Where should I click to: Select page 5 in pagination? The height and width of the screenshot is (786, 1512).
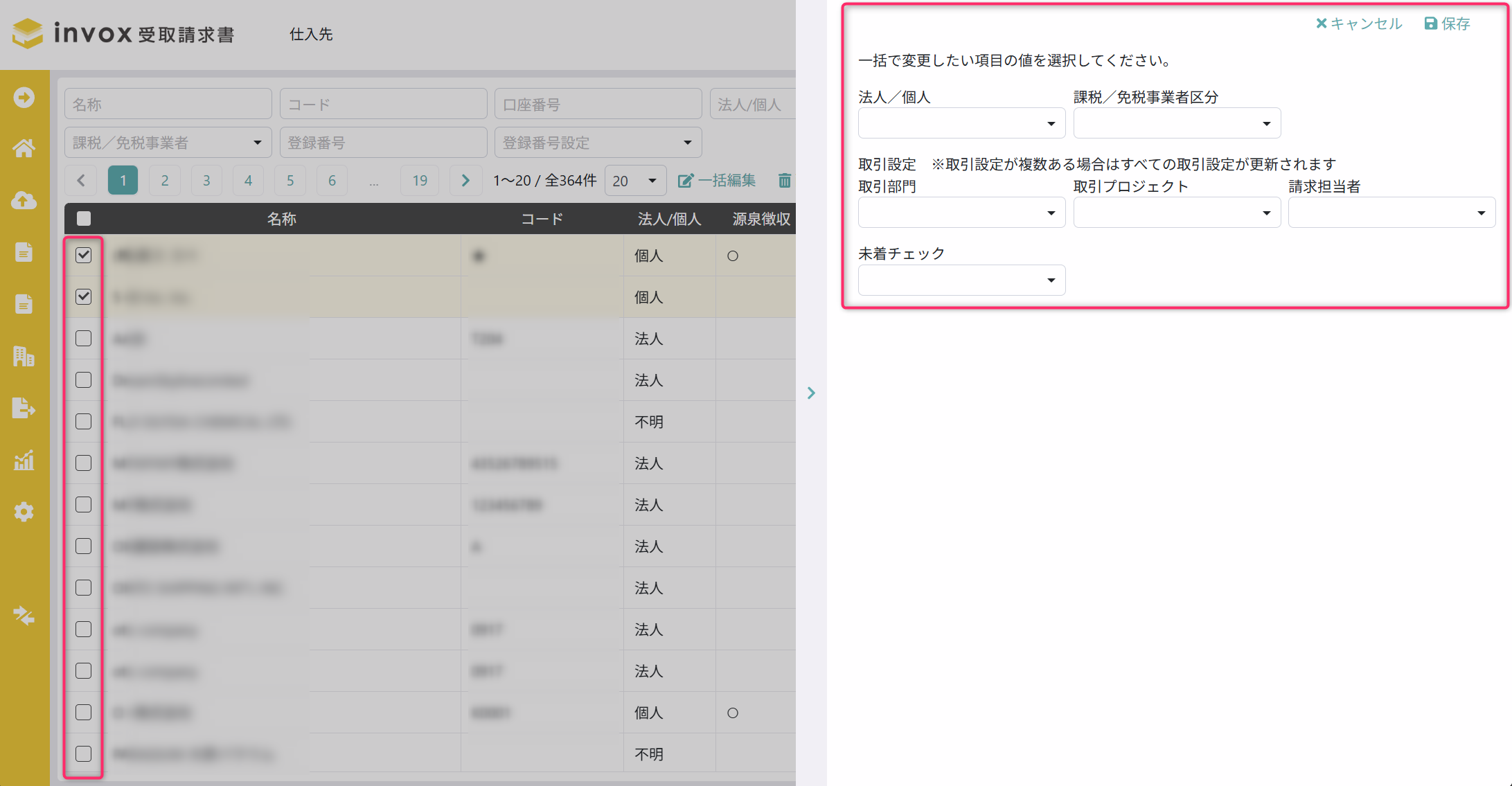[290, 181]
